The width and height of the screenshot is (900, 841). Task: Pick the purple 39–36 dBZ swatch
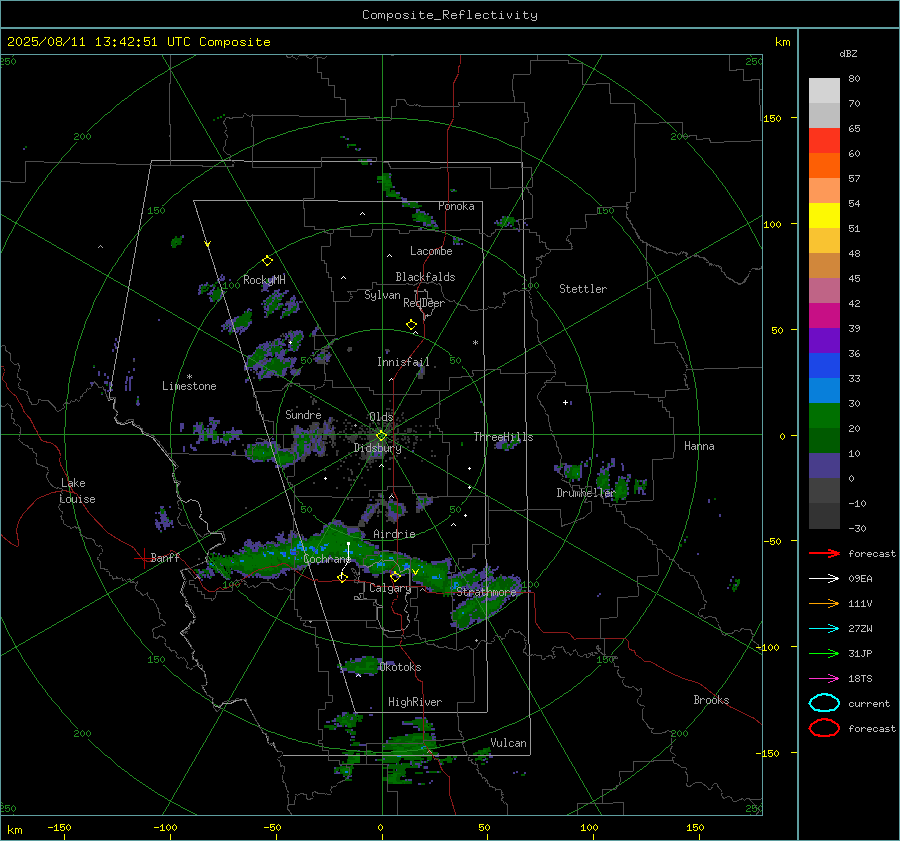(x=824, y=340)
